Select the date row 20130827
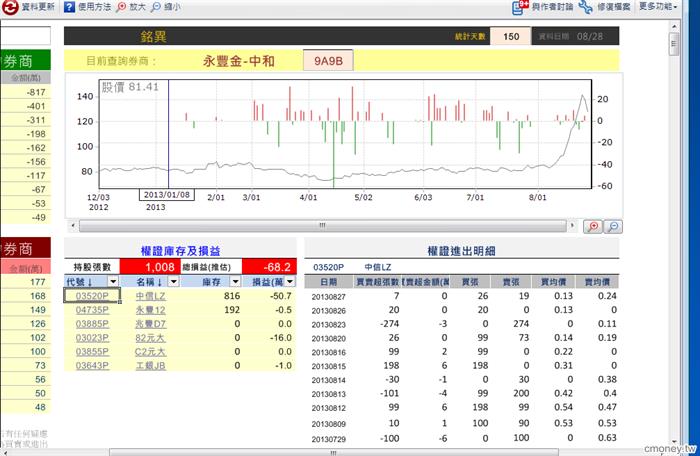This screenshot has height=456, width=700. click(x=462, y=297)
